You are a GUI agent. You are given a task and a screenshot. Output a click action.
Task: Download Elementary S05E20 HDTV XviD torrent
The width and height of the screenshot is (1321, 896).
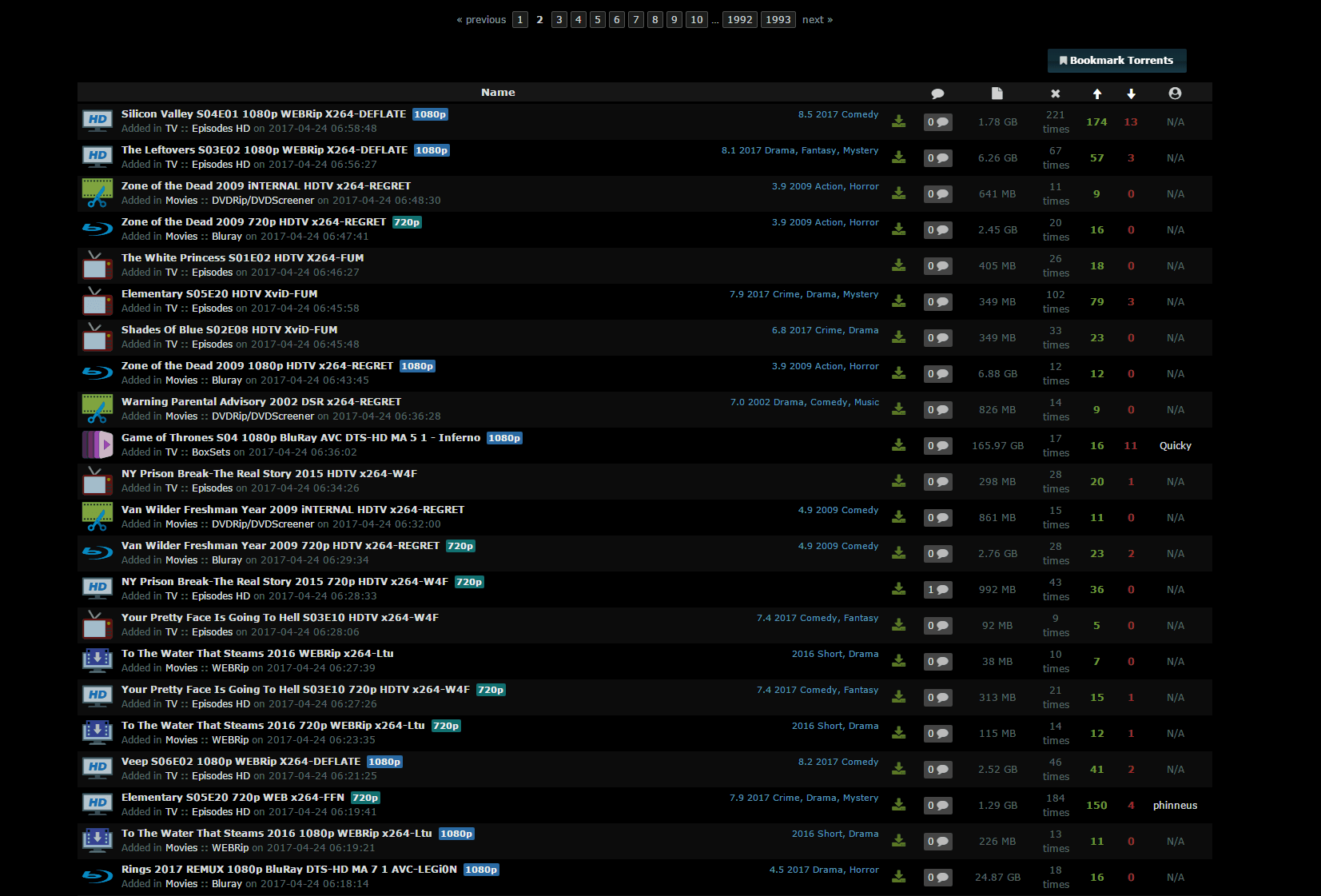(x=899, y=301)
